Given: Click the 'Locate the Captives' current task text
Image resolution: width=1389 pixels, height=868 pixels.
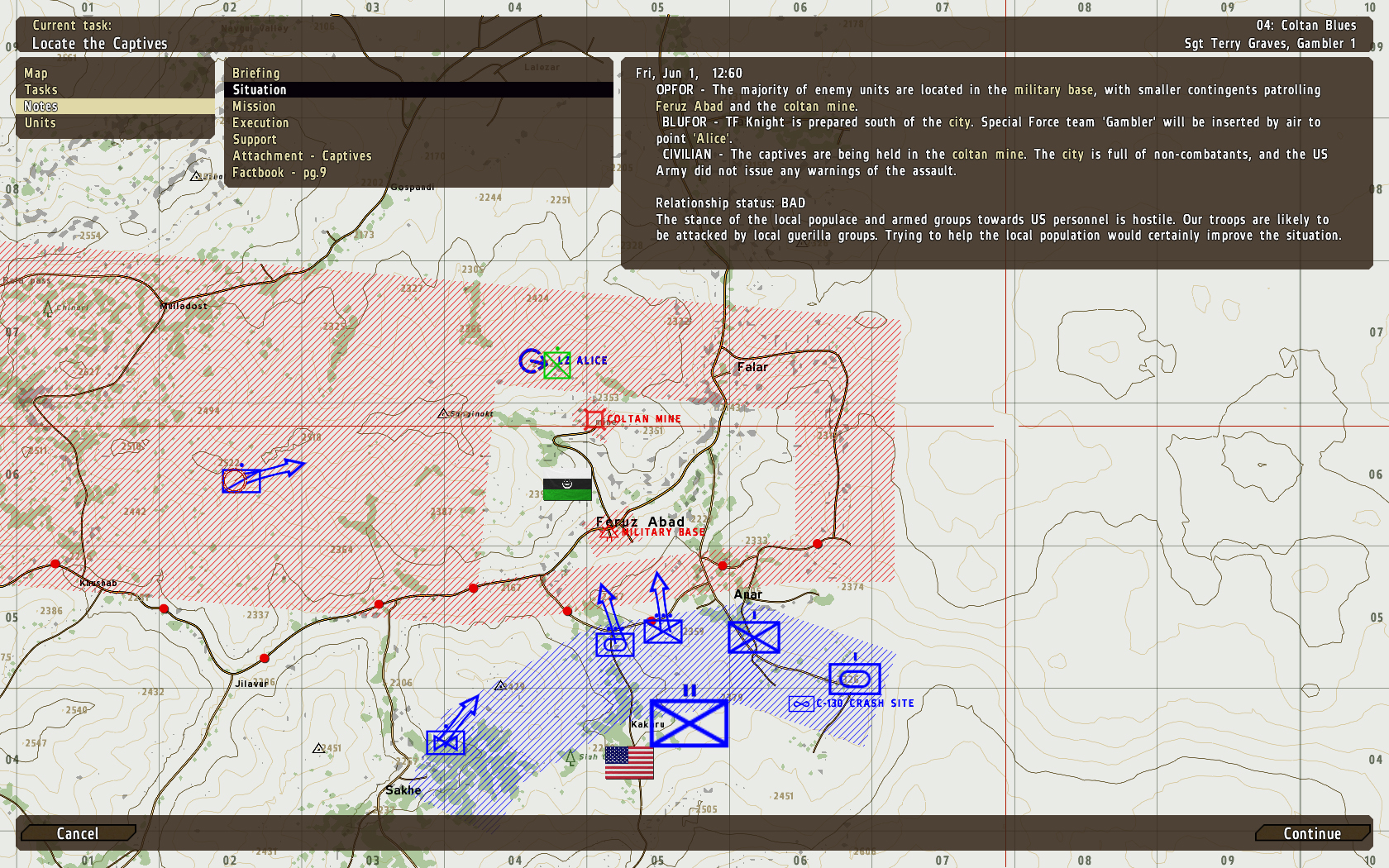Looking at the screenshot, I should [x=100, y=44].
